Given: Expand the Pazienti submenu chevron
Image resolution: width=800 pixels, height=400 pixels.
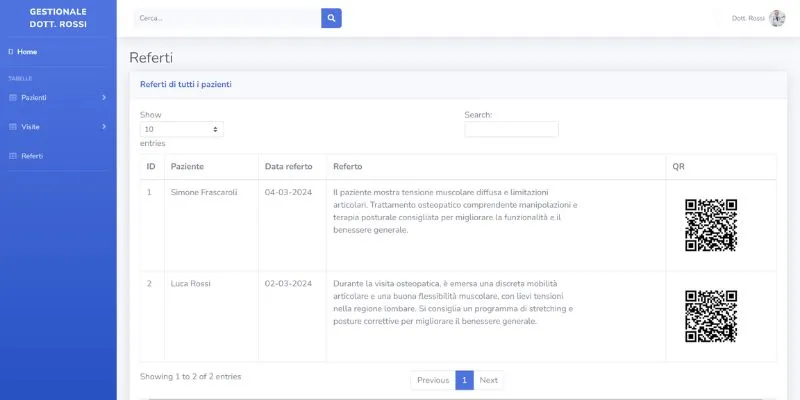Looking at the screenshot, I should pos(104,97).
